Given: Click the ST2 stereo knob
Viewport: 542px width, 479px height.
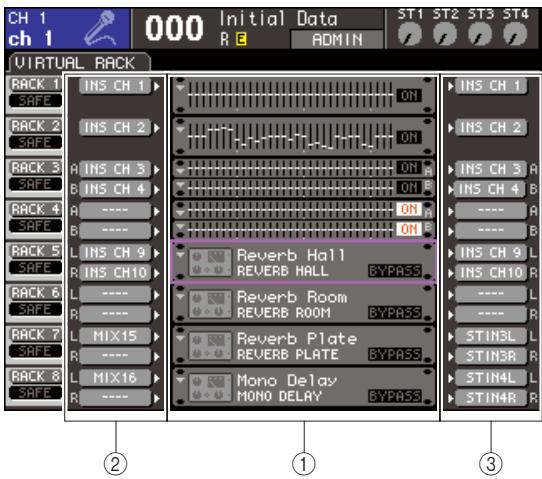Looking at the screenshot, I should click(x=445, y=34).
